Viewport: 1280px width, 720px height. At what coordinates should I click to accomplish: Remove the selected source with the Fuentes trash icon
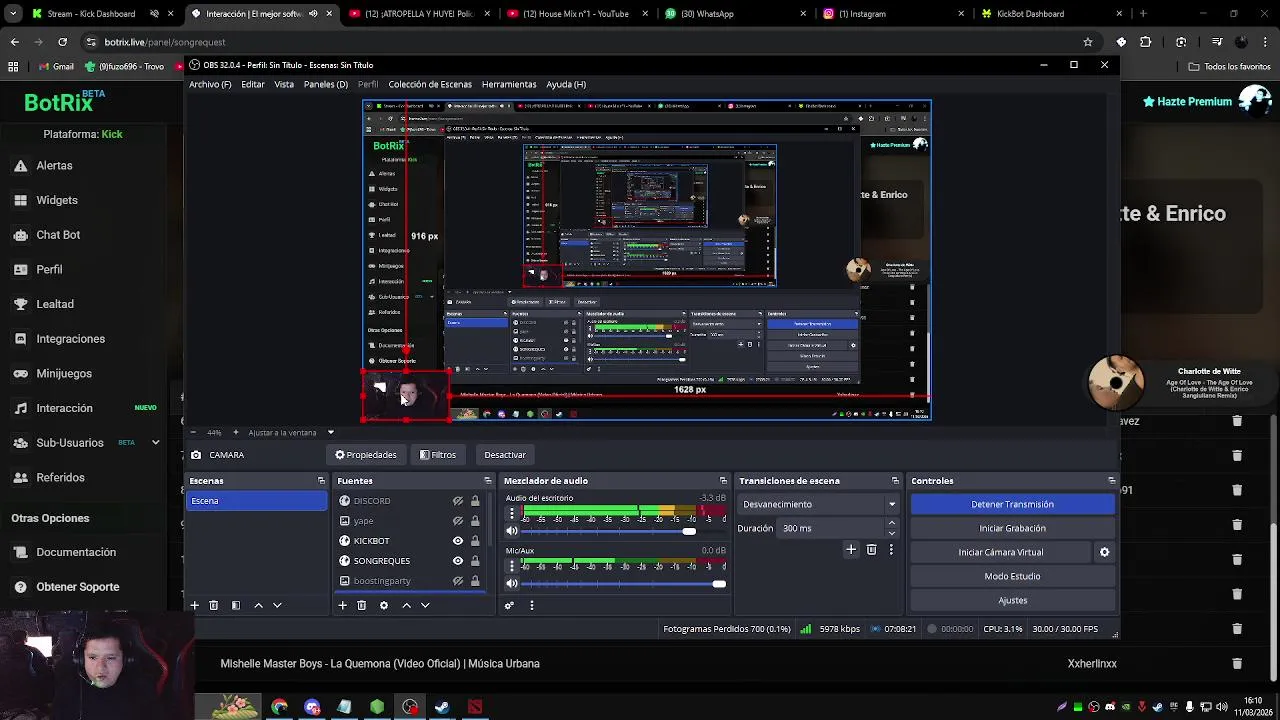[361, 605]
